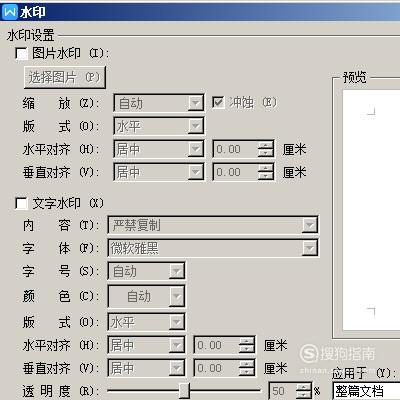The image size is (400, 400).
Task: Increase picture 垂直对齐 offset with up arrow
Action: (266, 168)
